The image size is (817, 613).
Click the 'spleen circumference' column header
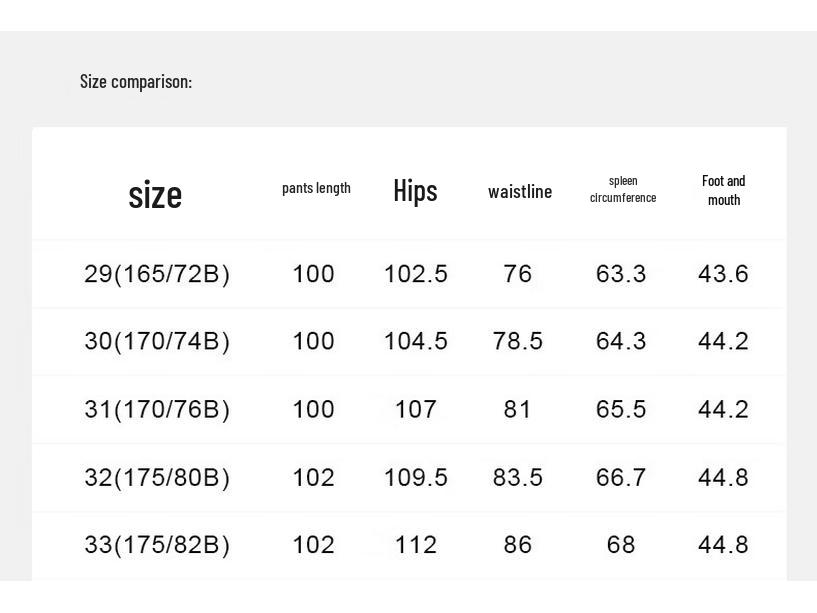[623, 189]
